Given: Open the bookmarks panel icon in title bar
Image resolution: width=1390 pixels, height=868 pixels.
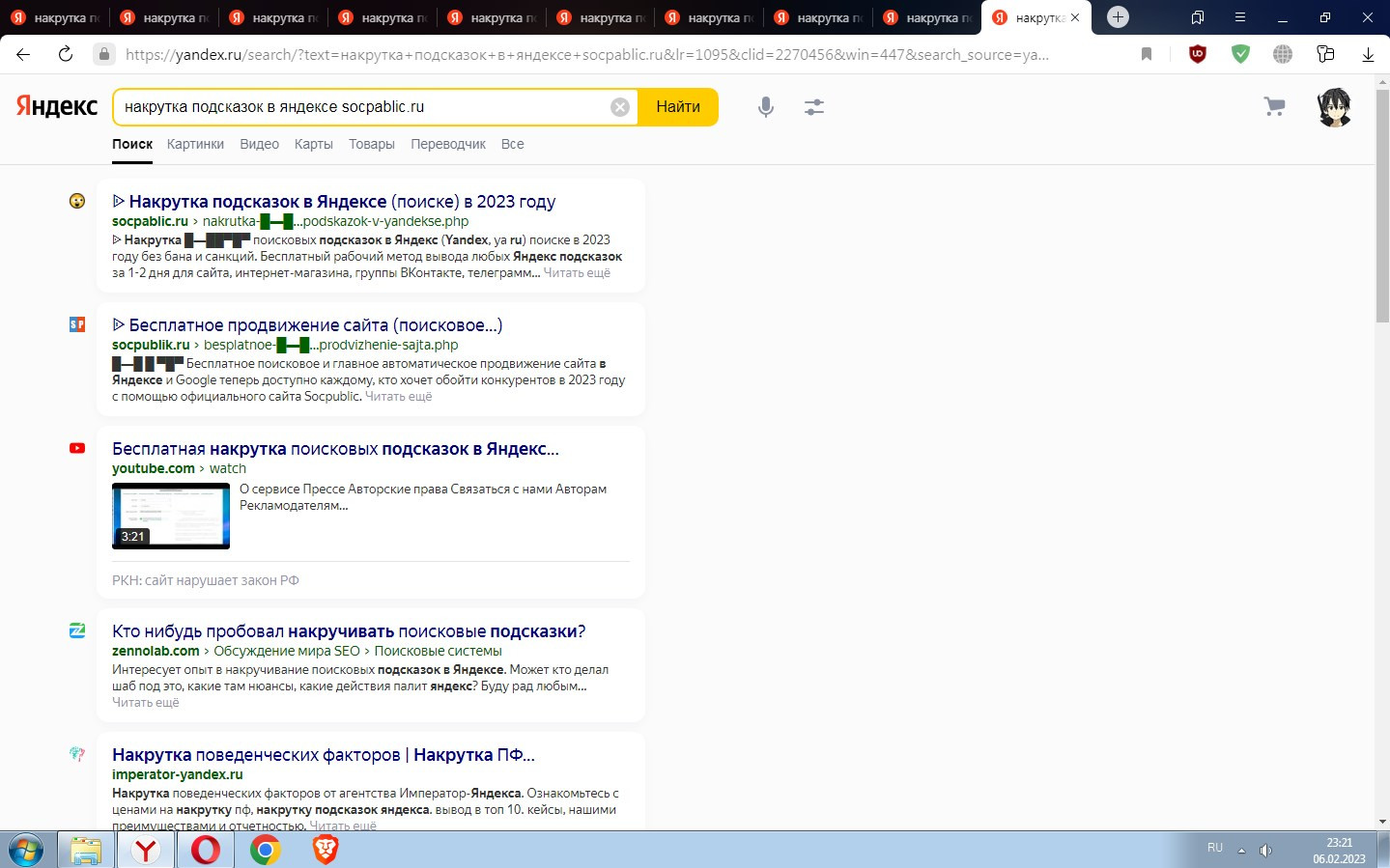Looking at the screenshot, I should 1198,17.
